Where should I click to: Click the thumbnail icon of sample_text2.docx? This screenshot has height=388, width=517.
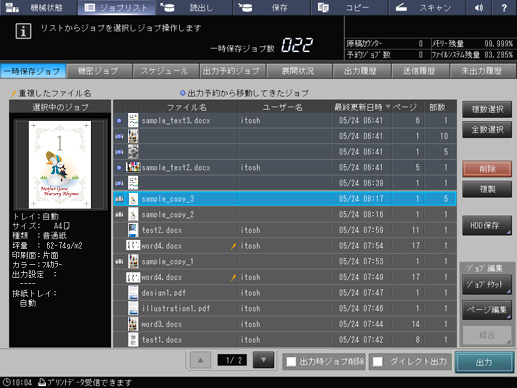click(x=133, y=167)
